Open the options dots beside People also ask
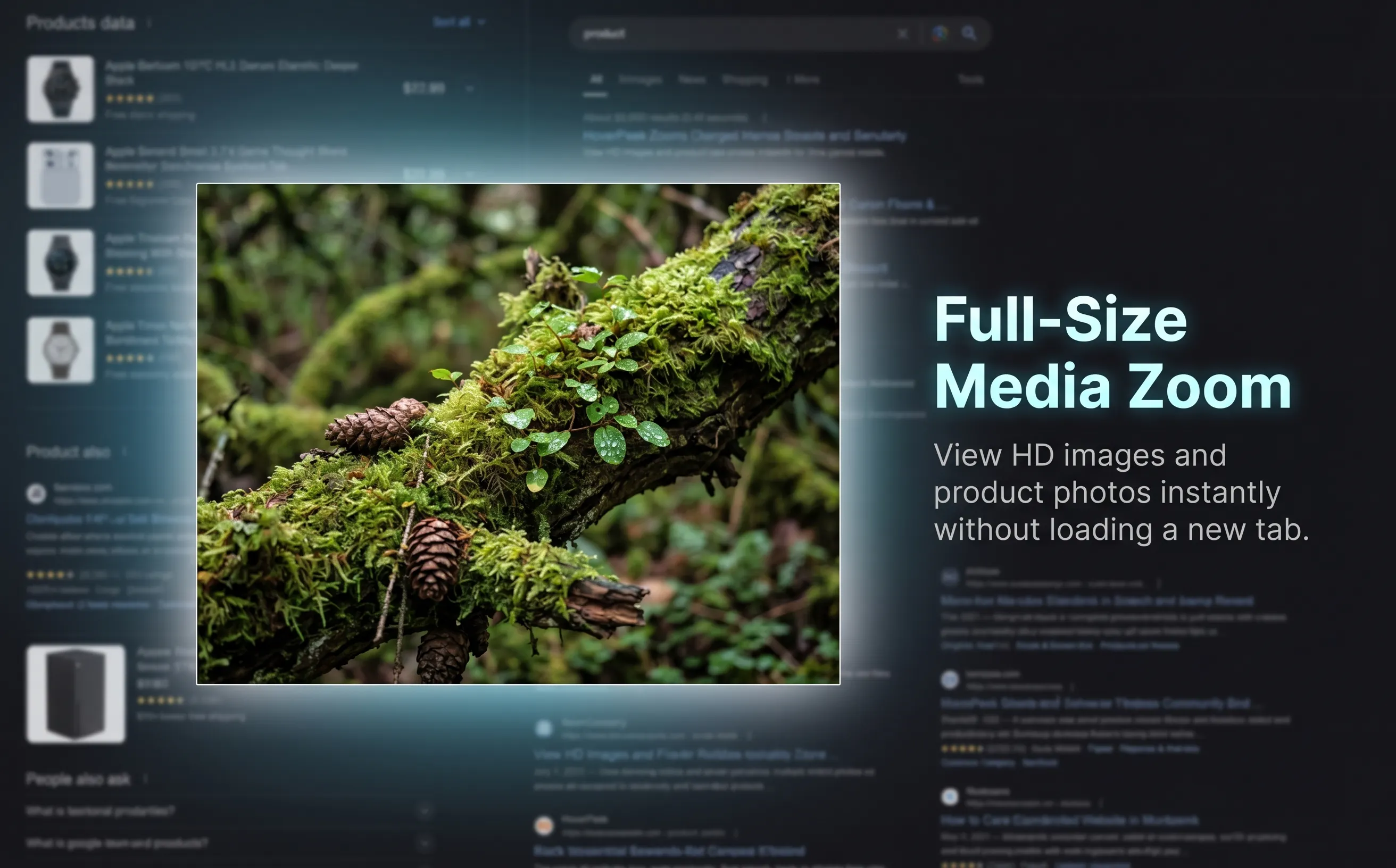This screenshot has height=868, width=1396. [x=145, y=779]
